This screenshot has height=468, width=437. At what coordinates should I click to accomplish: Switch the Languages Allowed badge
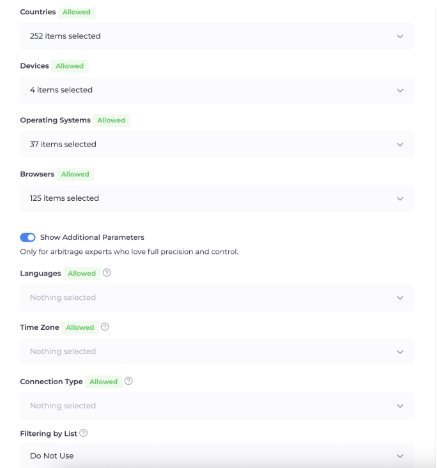point(82,274)
